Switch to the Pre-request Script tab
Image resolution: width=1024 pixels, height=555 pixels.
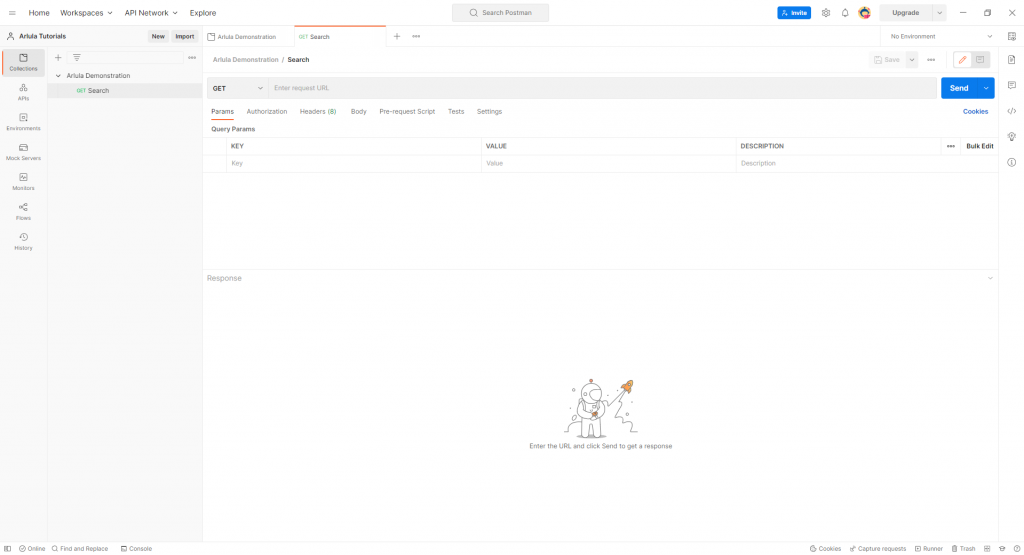[407, 112]
